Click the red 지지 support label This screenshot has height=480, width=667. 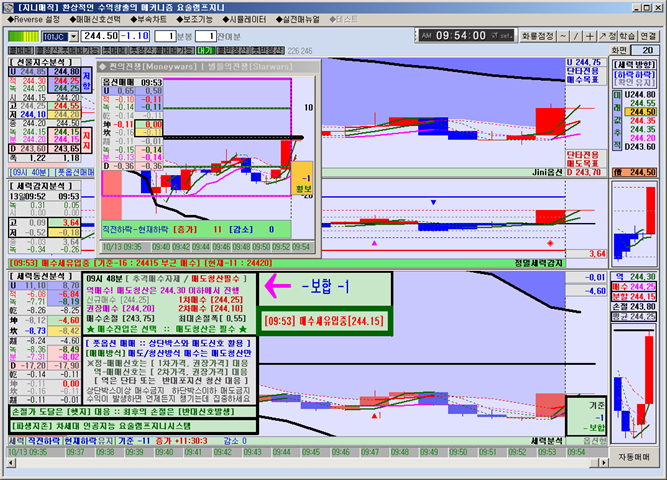point(86,141)
